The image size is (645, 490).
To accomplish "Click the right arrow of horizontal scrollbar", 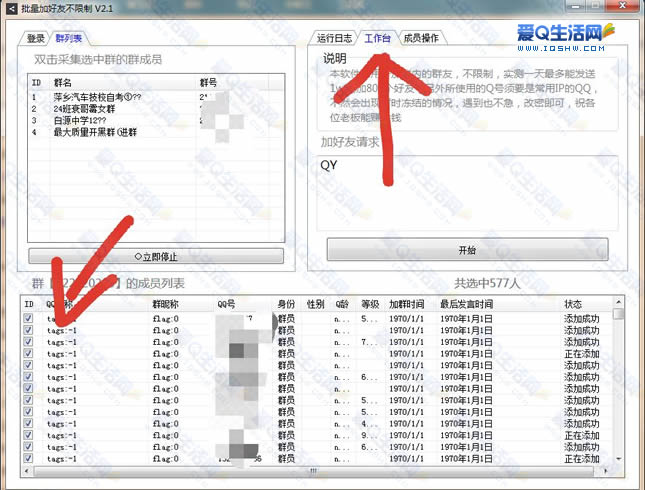I will pos(605,471).
